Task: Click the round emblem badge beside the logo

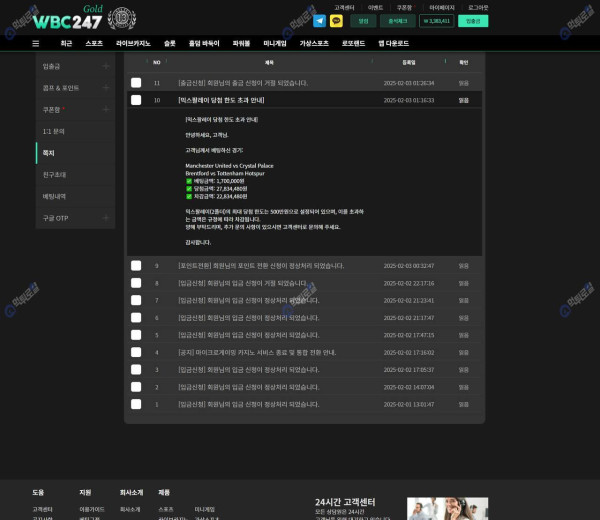Action: [x=122, y=18]
